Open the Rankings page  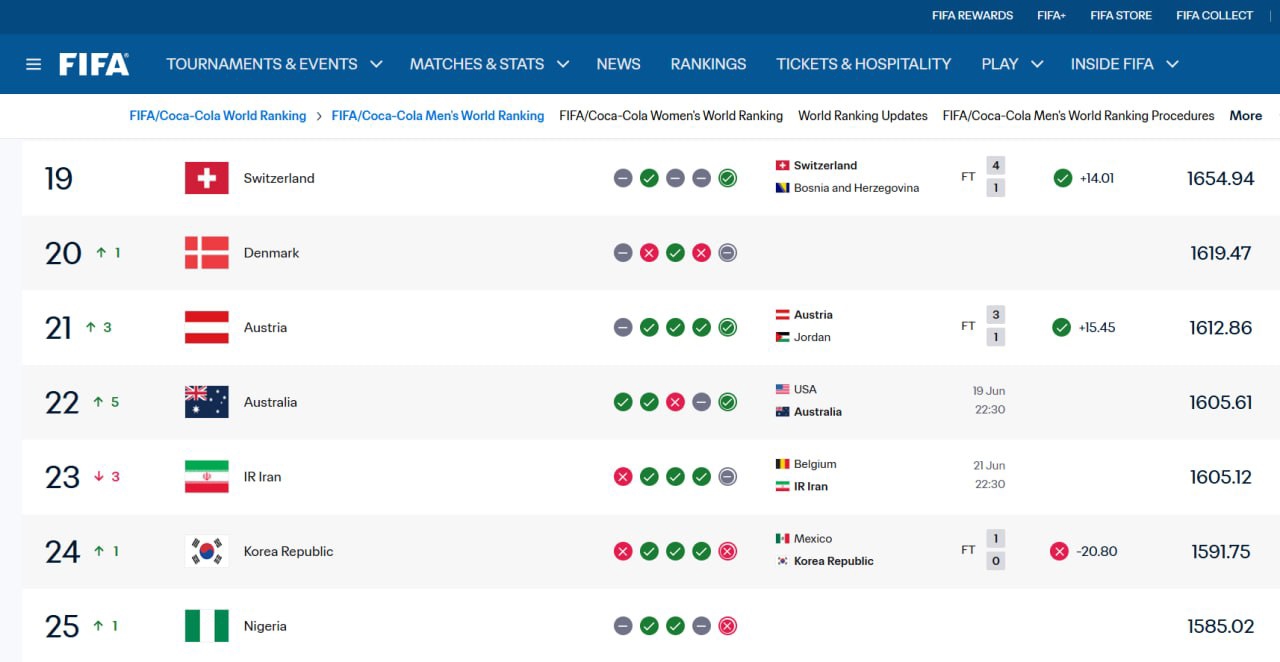click(x=708, y=64)
